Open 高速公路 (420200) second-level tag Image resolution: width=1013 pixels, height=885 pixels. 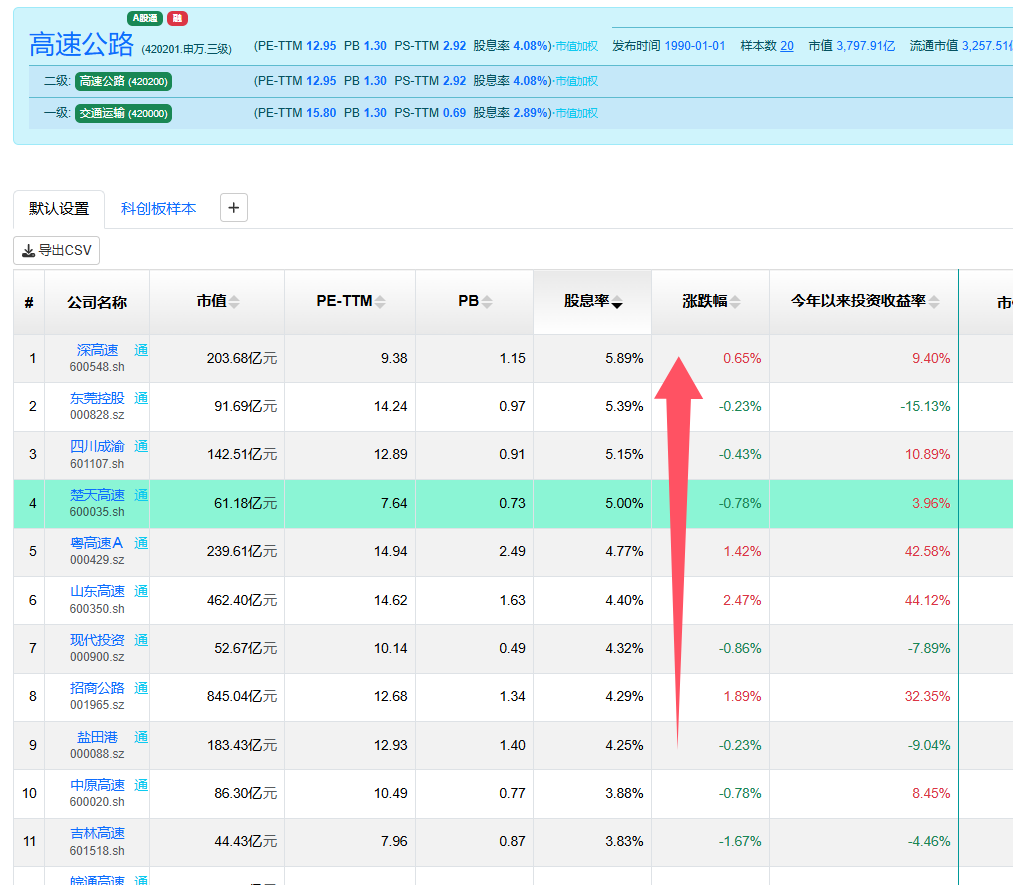point(123,81)
